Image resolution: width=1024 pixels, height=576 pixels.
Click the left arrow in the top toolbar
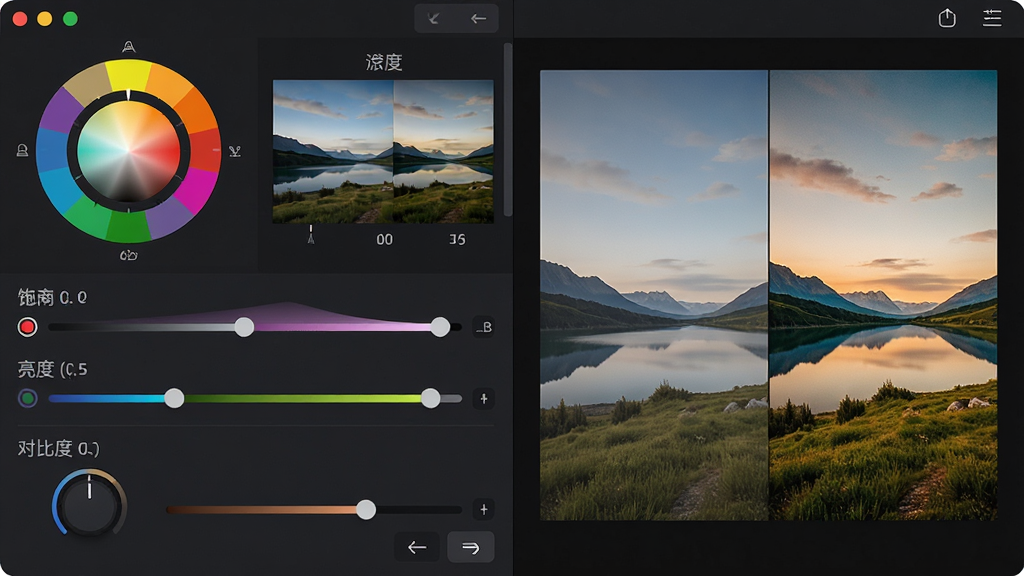pyautogui.click(x=479, y=18)
